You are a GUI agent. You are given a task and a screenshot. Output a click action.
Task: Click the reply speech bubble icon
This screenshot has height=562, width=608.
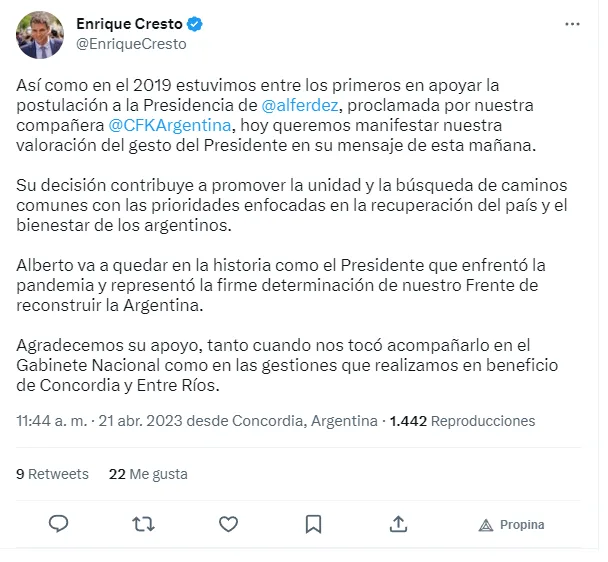[59, 524]
